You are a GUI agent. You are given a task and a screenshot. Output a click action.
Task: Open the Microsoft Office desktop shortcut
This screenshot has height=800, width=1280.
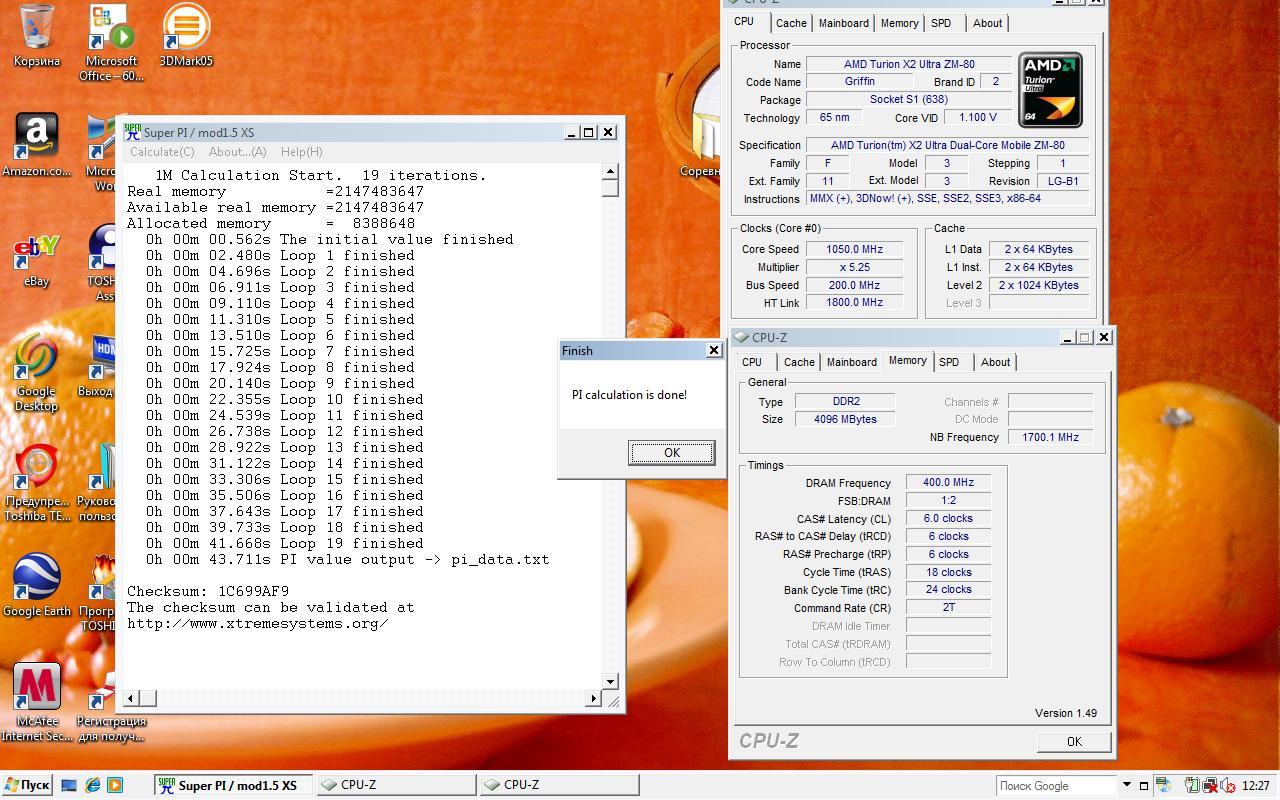pyautogui.click(x=111, y=42)
